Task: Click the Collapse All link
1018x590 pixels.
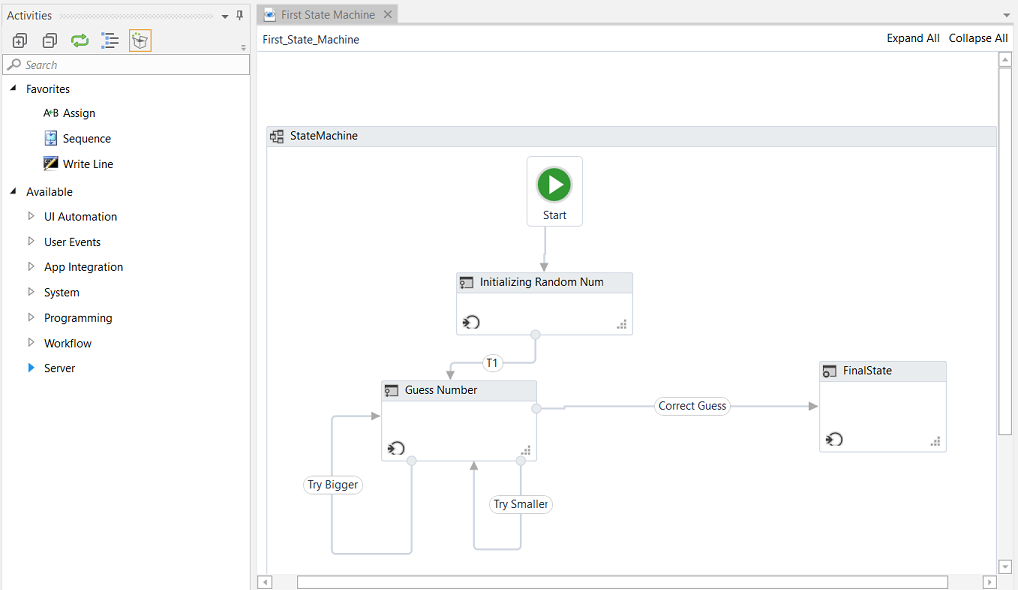Action: 977,37
